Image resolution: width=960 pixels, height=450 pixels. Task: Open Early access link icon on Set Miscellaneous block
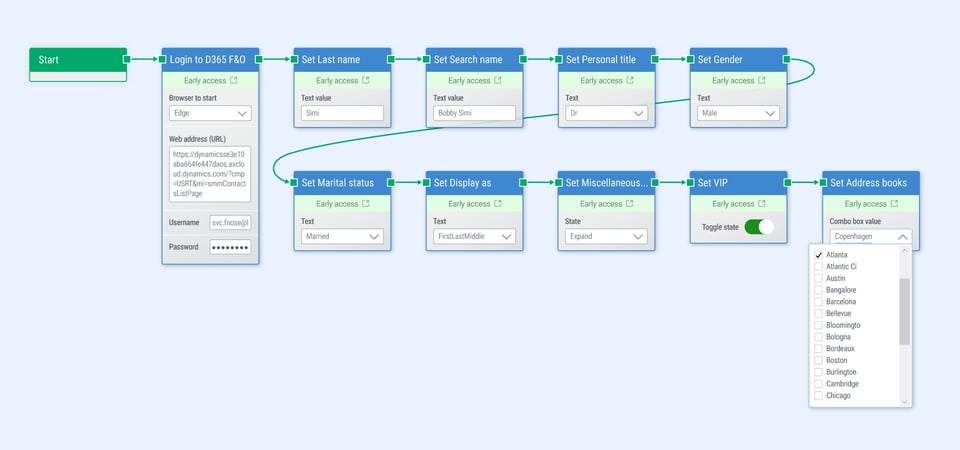(630, 203)
